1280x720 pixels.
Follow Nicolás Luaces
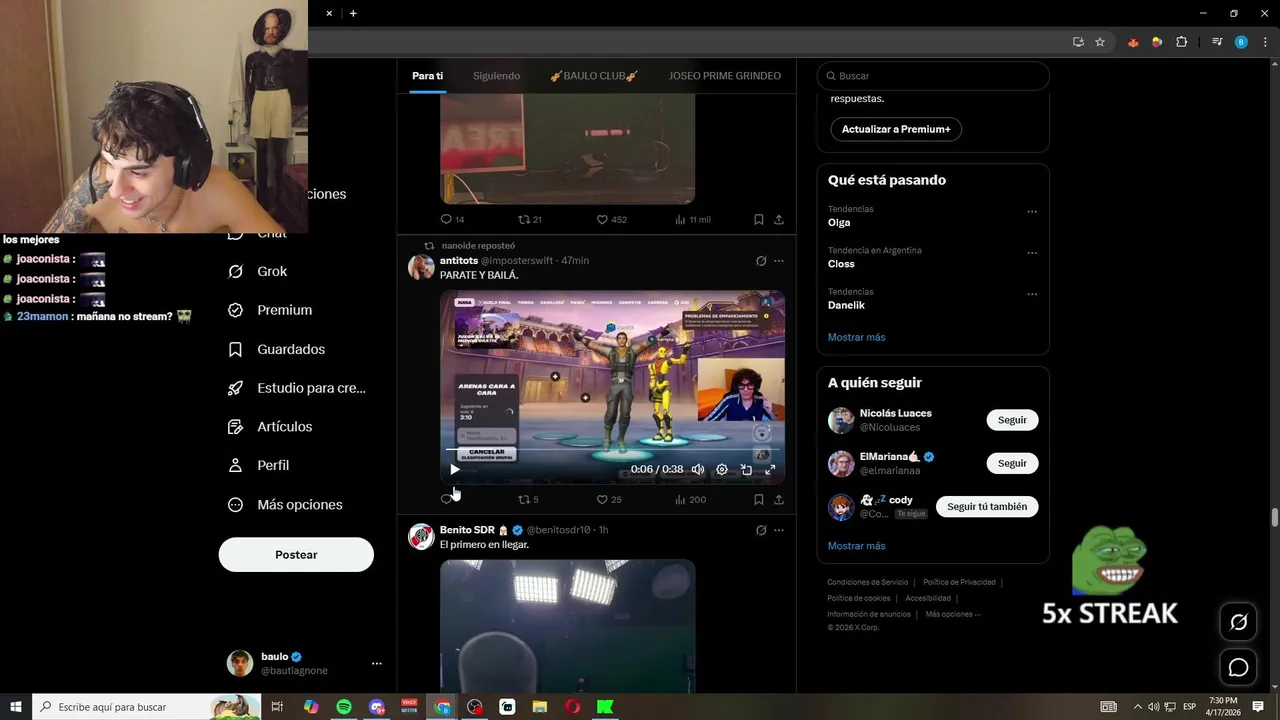tap(1012, 420)
